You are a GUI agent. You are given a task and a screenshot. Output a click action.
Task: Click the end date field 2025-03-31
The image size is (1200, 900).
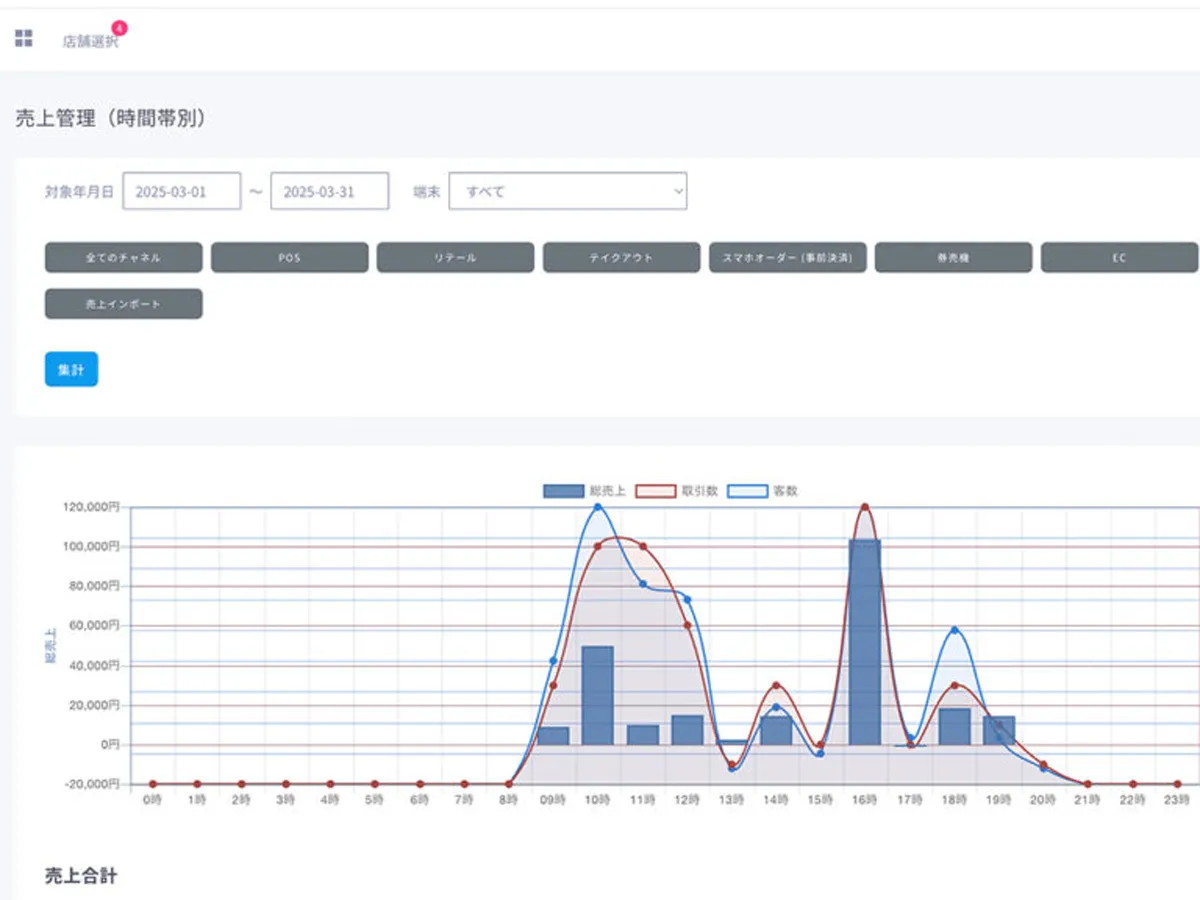click(329, 191)
